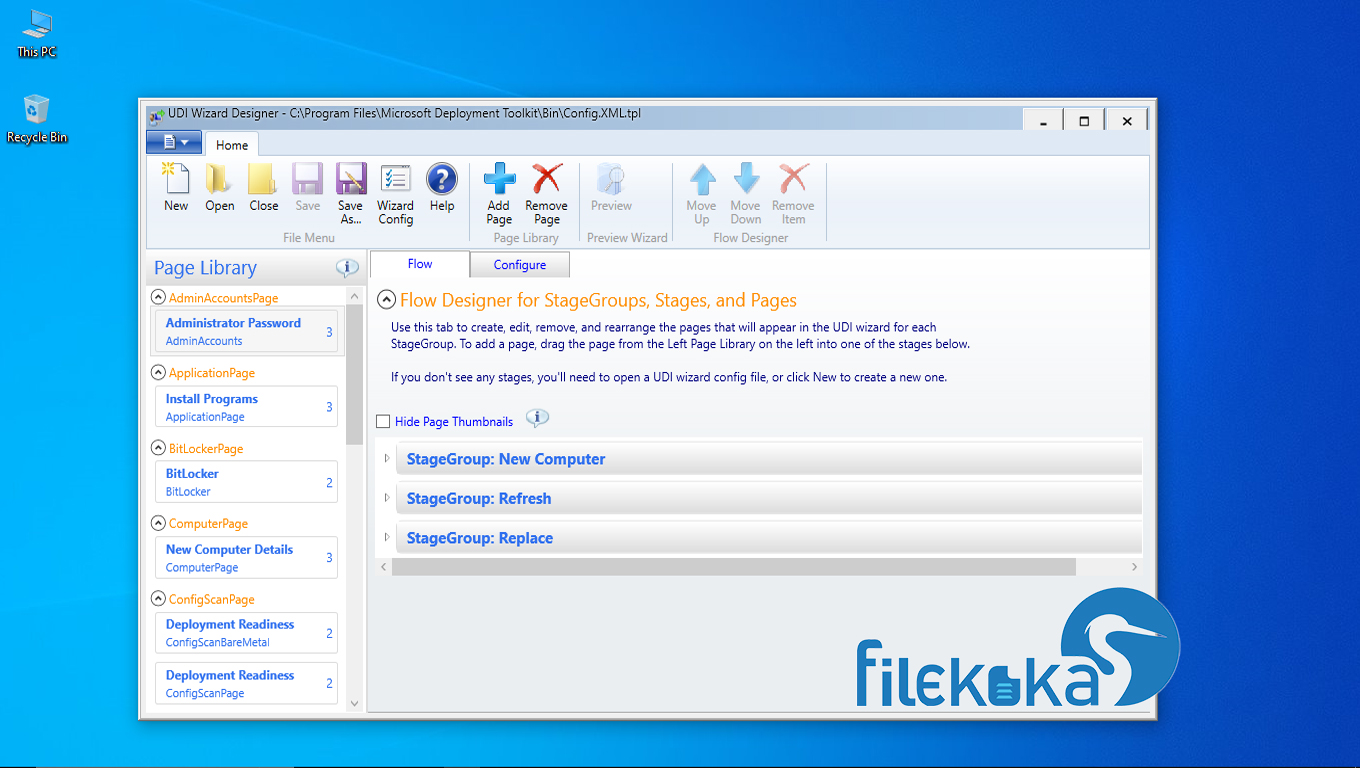Click Page Library scroll down arrow
The width and height of the screenshot is (1360, 768).
(354, 704)
